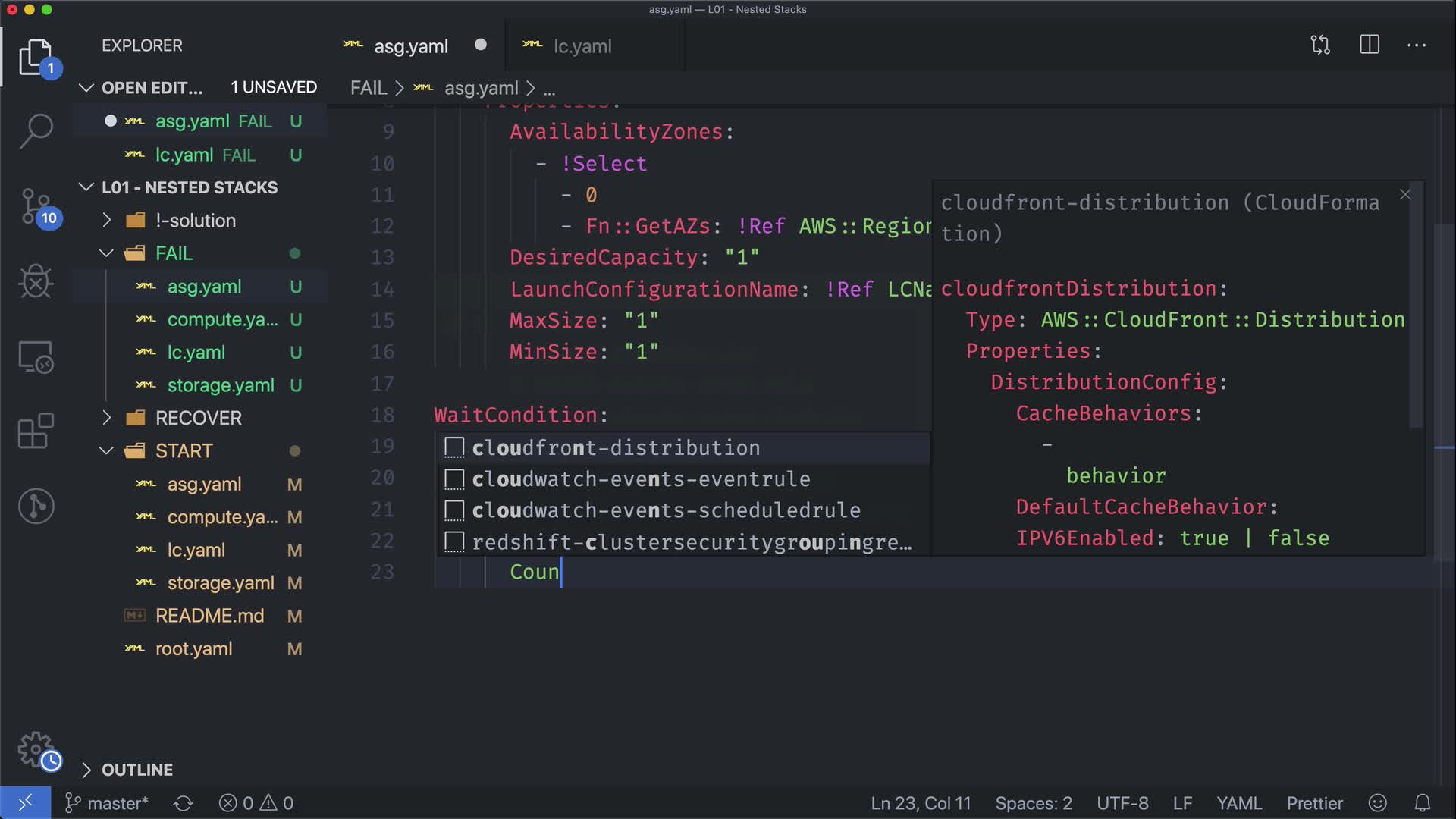Change language mode from YAML in status bar

coord(1238,803)
